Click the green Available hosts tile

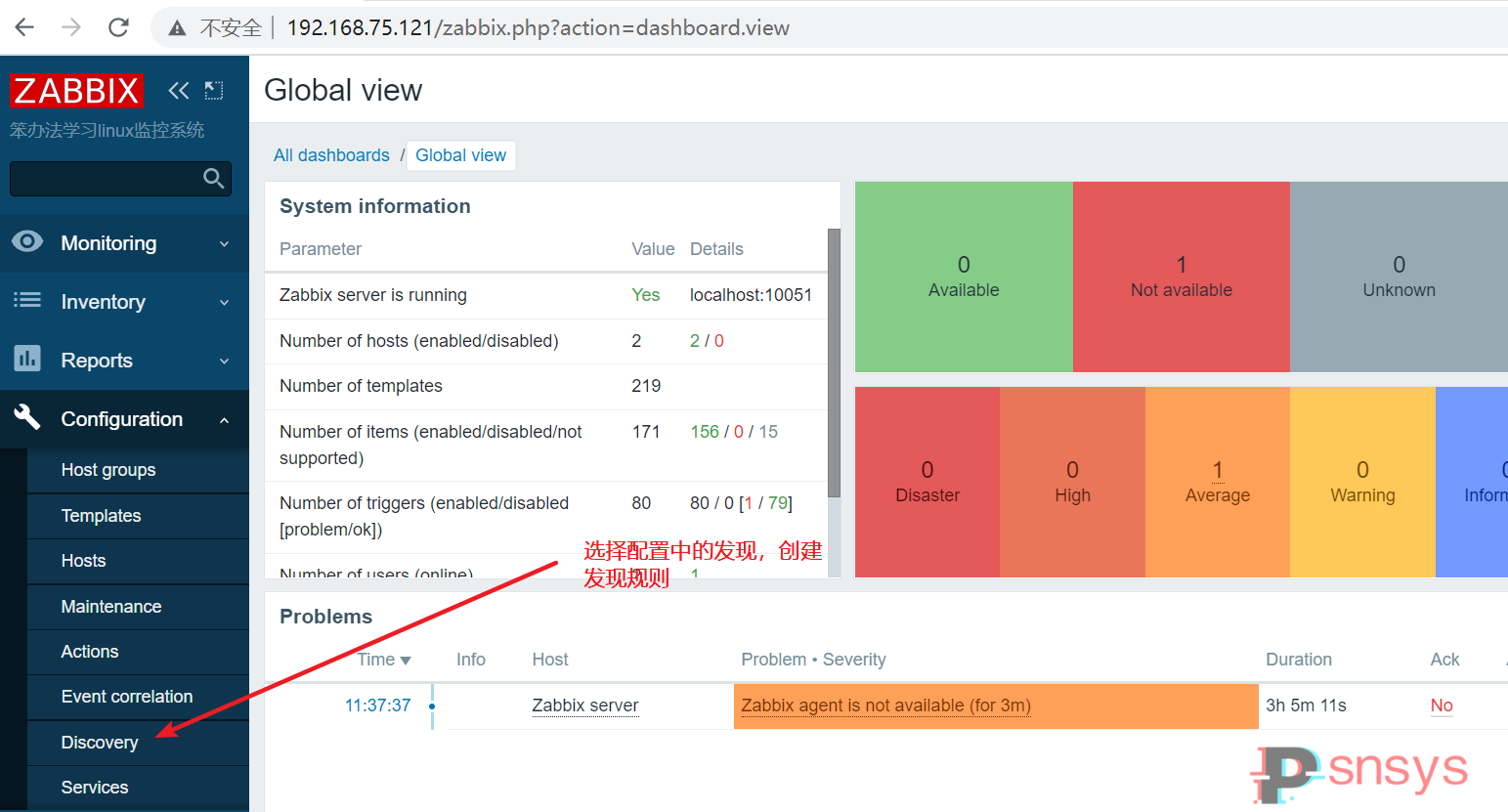964,277
